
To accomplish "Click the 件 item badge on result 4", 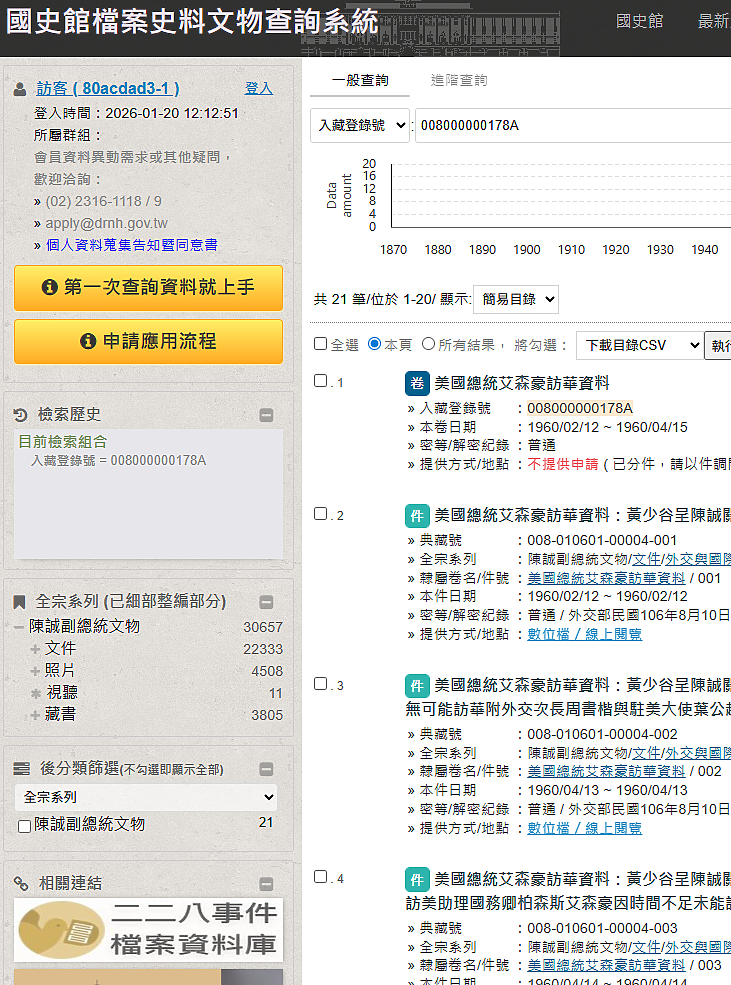I will point(417,879).
